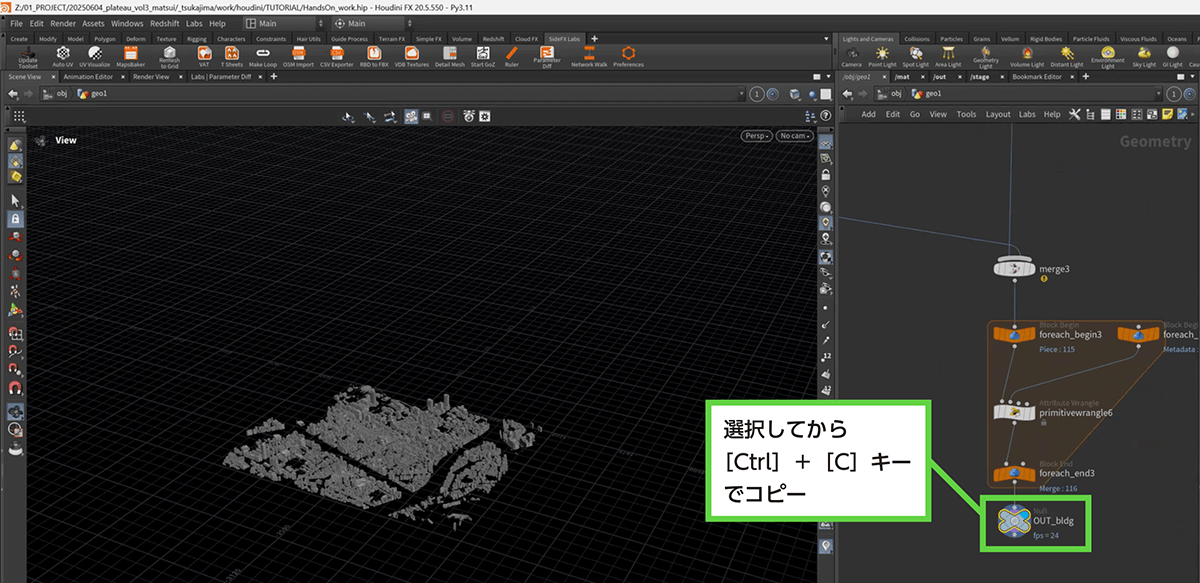Viewport: 1200px width, 583px height.
Task: Create a Camera from the shelf
Action: pos(850,55)
